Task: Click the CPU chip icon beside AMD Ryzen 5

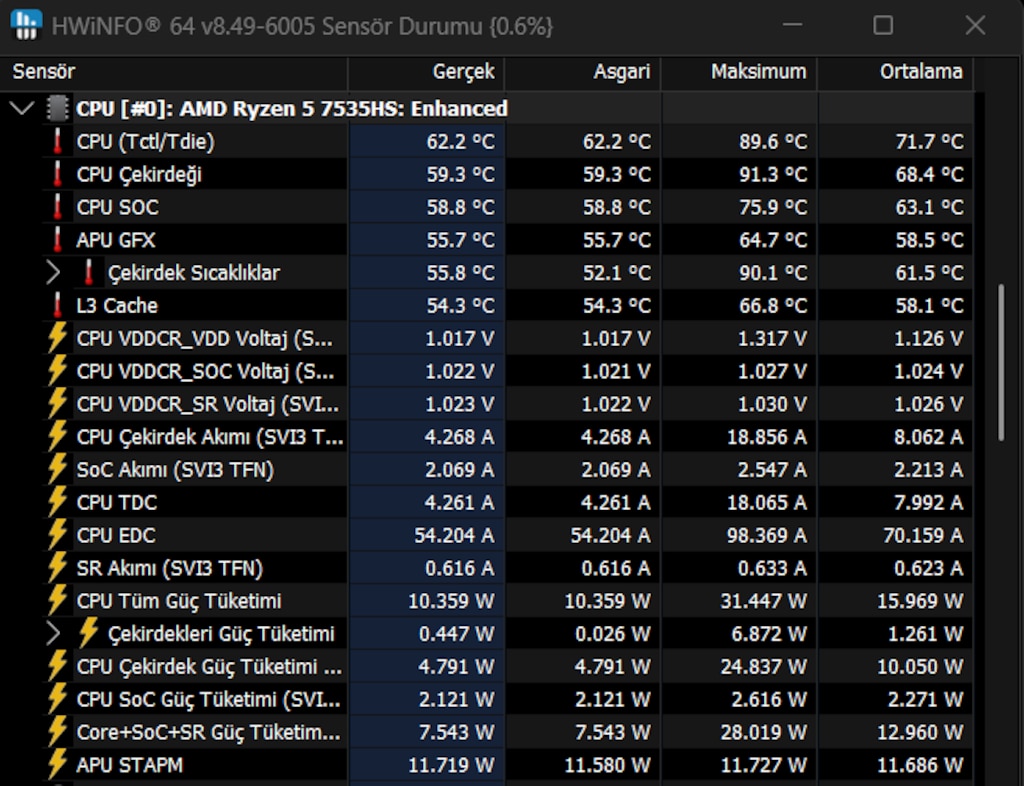Action: tap(57, 108)
